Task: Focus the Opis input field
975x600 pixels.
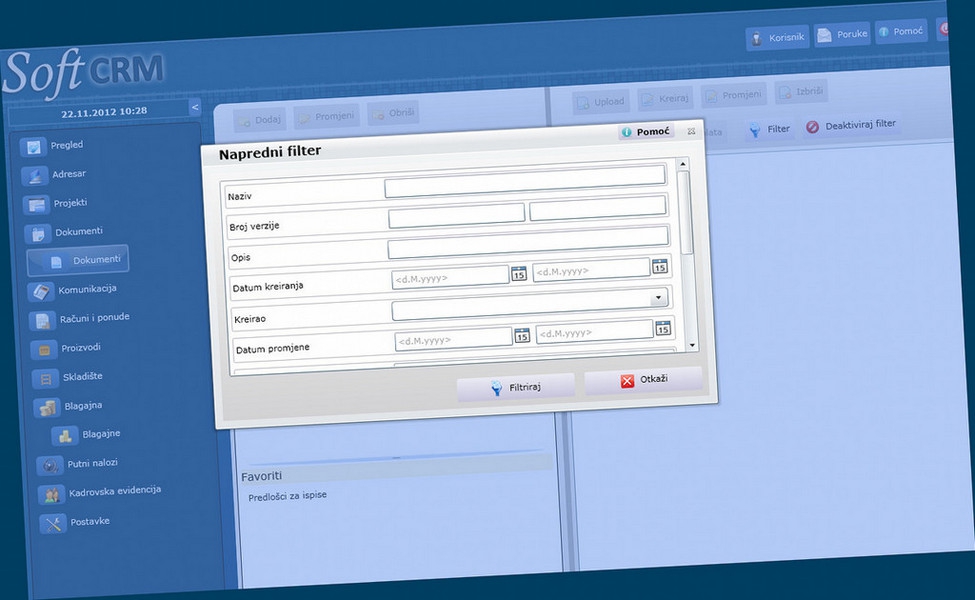Action: (527, 238)
